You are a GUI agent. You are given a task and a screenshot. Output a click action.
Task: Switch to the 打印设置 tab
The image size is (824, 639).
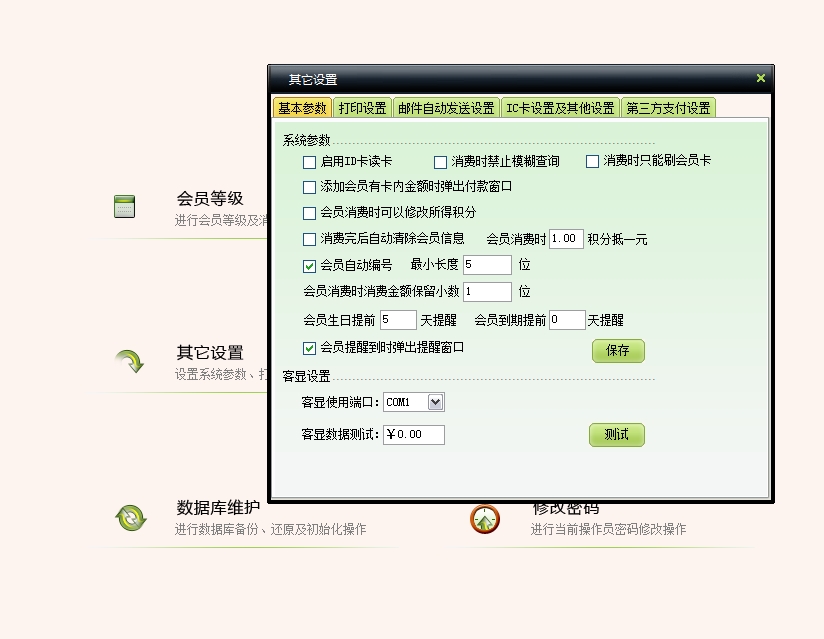pos(362,109)
